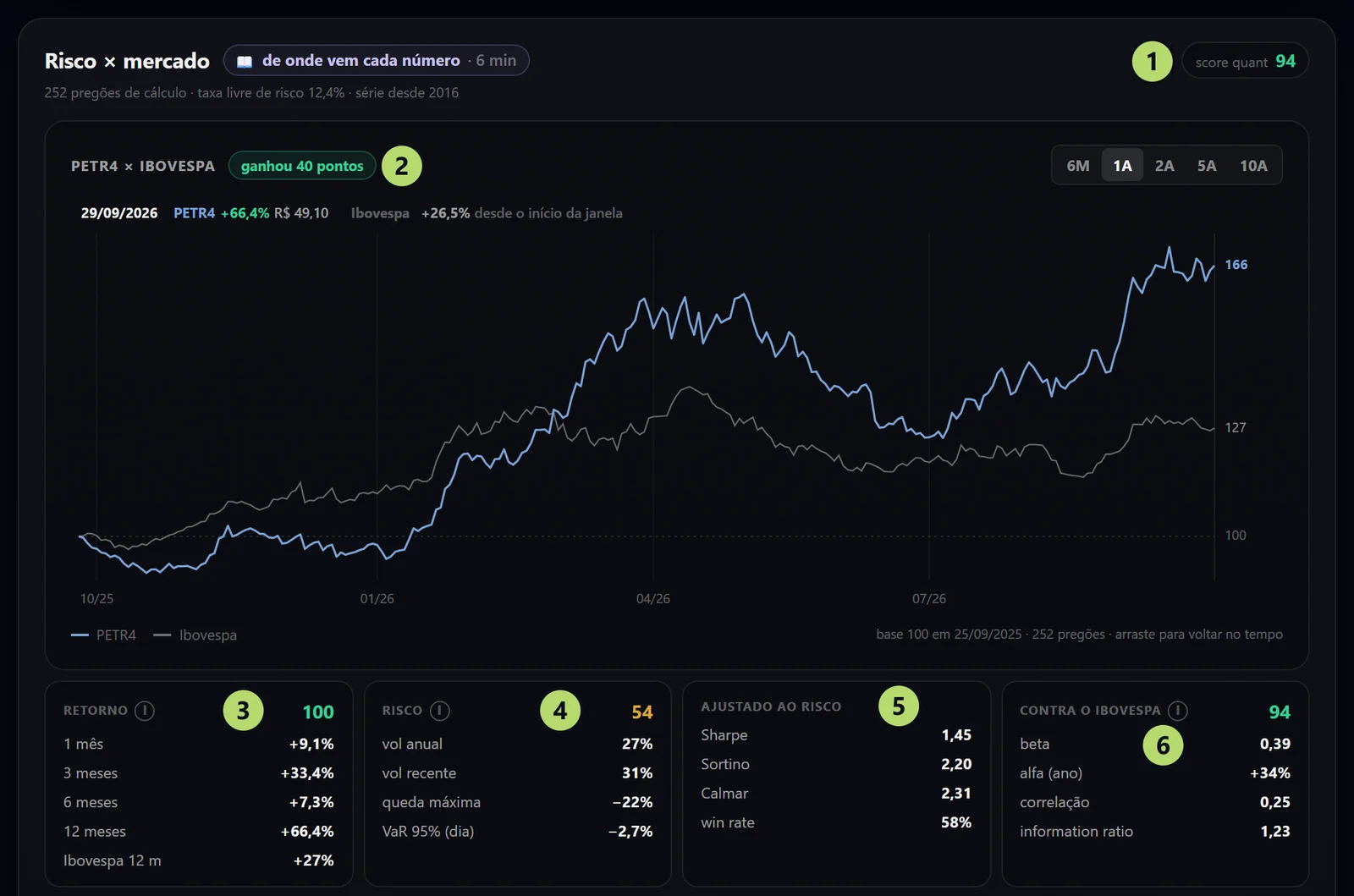This screenshot has width=1354, height=896.
Task: Open info icon next to CONTRA O IBOVESPA
Action: click(x=1177, y=711)
